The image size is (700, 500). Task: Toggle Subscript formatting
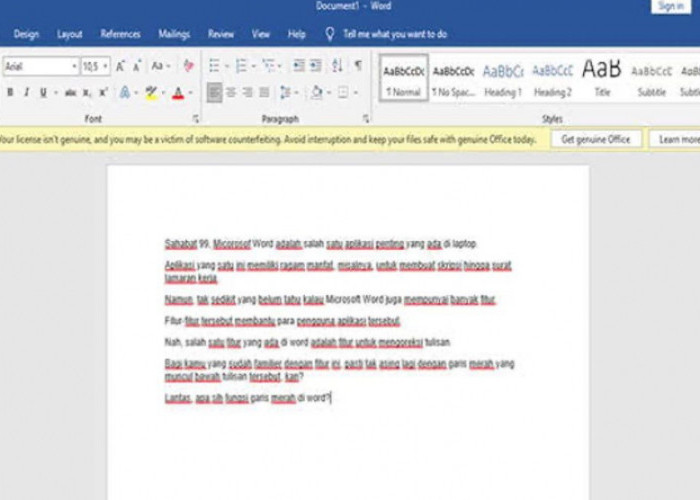pyautogui.click(x=87, y=92)
